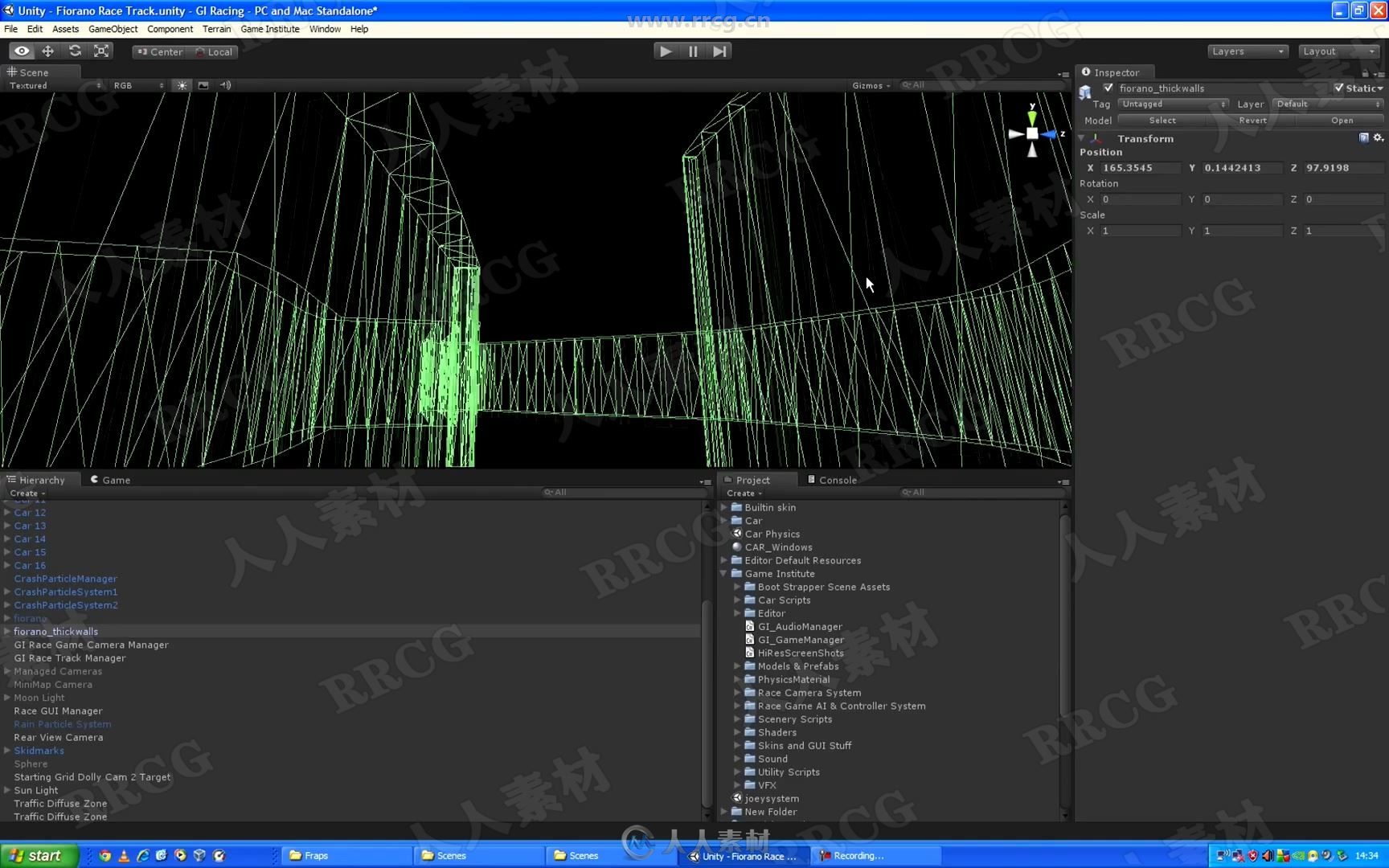
Task: Select the View (eye) tool
Action: click(22, 51)
